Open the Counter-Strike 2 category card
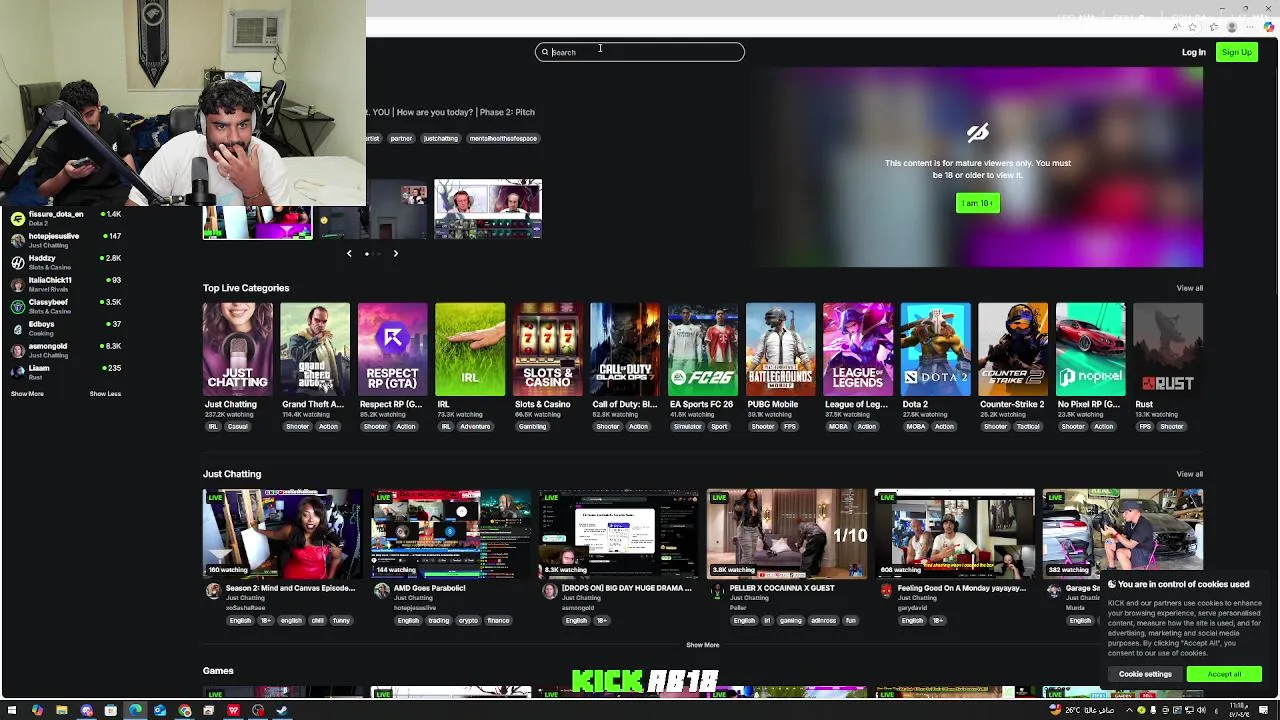The height and width of the screenshot is (720, 1280). click(1013, 349)
